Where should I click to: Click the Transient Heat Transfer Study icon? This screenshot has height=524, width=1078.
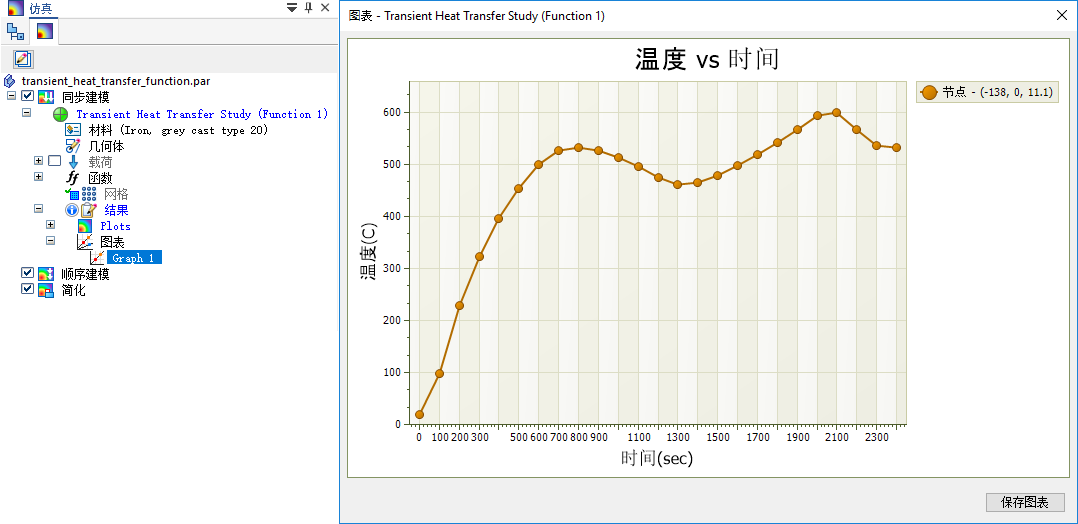(x=61, y=114)
